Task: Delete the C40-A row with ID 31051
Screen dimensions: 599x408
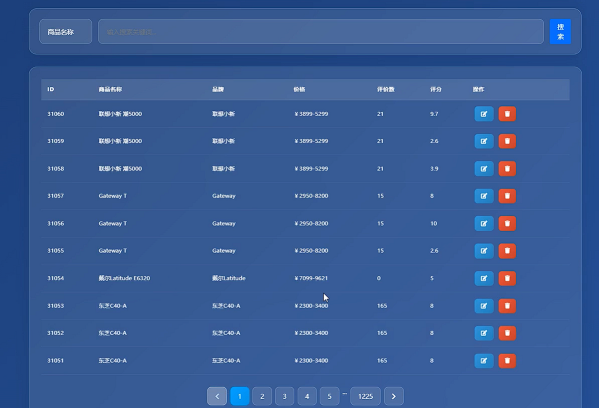Action: point(507,361)
